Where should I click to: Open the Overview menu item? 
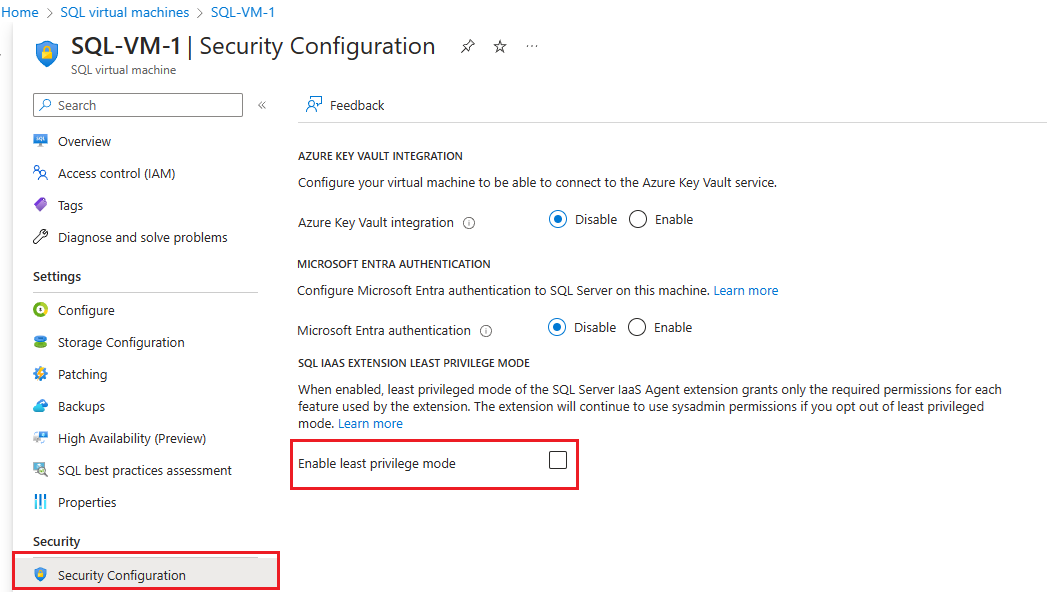click(84, 141)
